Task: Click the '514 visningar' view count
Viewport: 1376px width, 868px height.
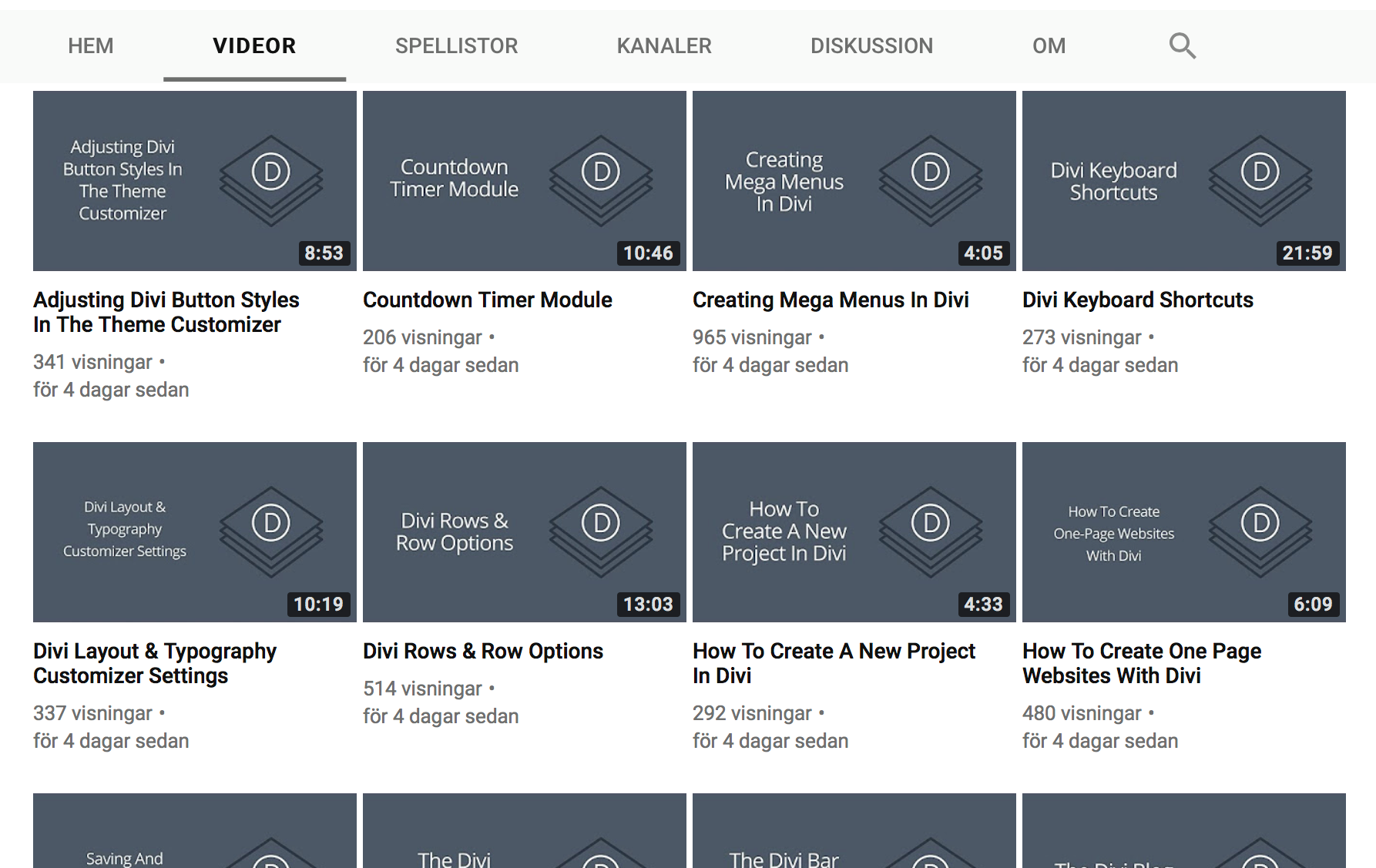Action: pos(422,689)
